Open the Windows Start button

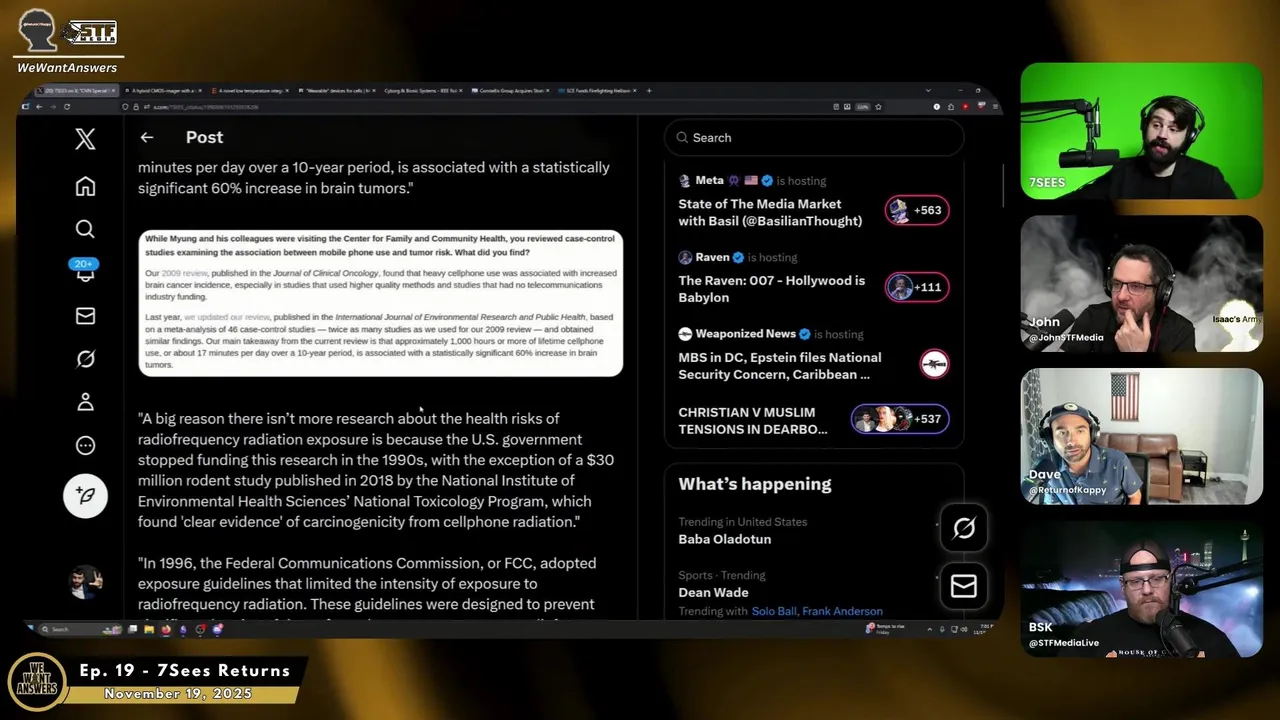pos(31,629)
